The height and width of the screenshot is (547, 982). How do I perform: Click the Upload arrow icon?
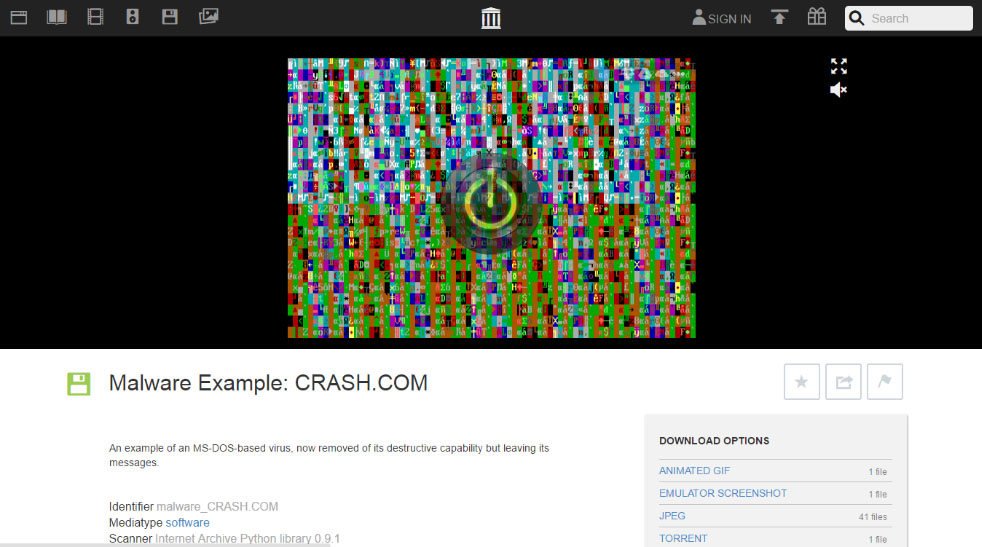(x=779, y=17)
